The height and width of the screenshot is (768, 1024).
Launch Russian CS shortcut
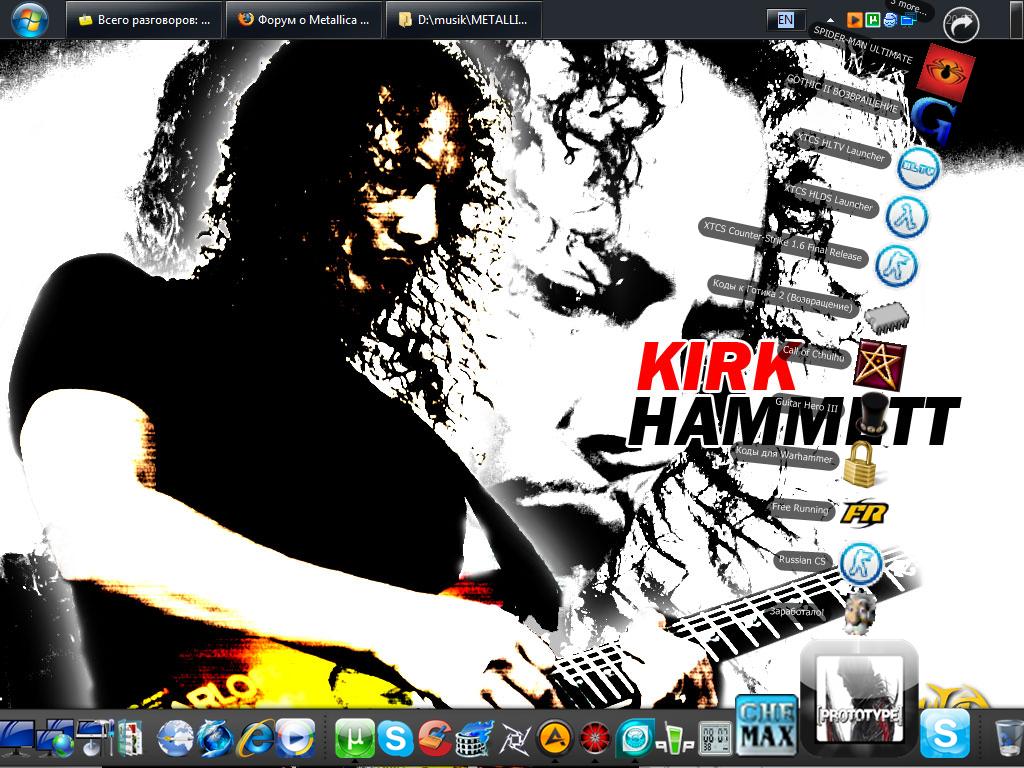click(861, 564)
